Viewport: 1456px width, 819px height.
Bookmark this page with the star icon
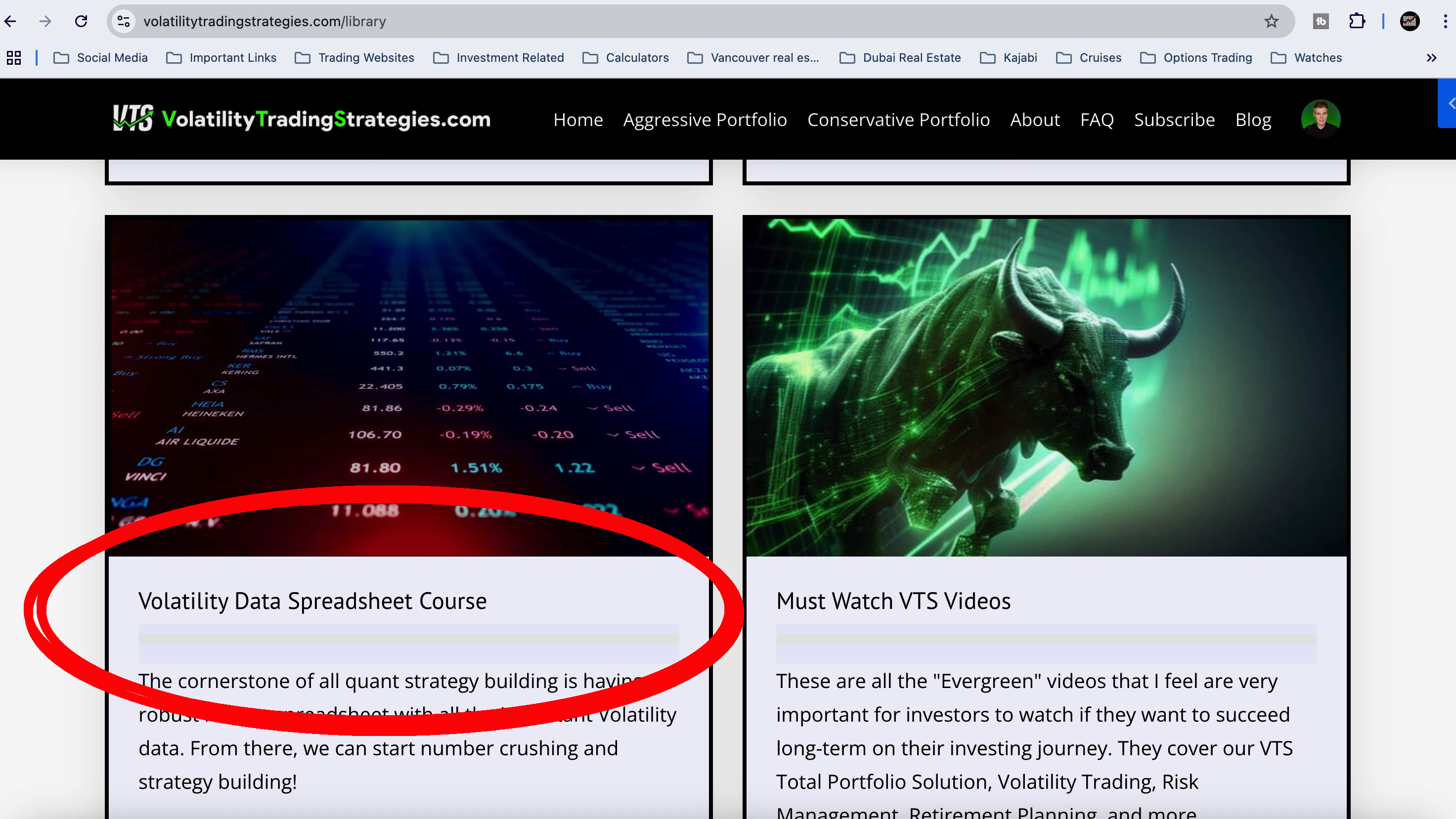tap(1271, 21)
